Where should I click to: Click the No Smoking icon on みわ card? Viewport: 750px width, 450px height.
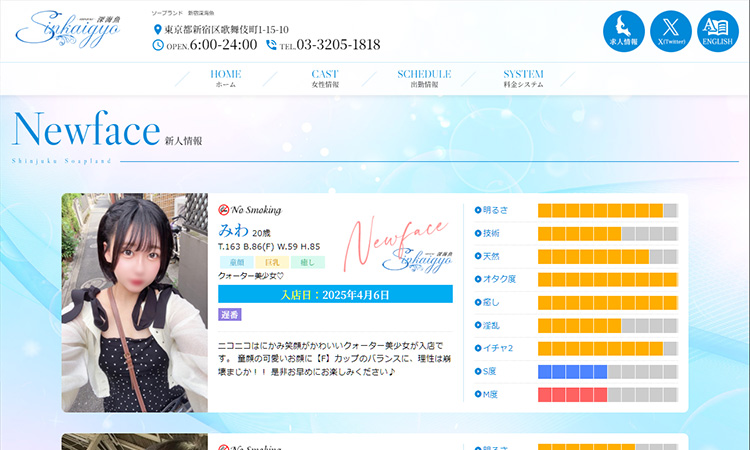223,209
